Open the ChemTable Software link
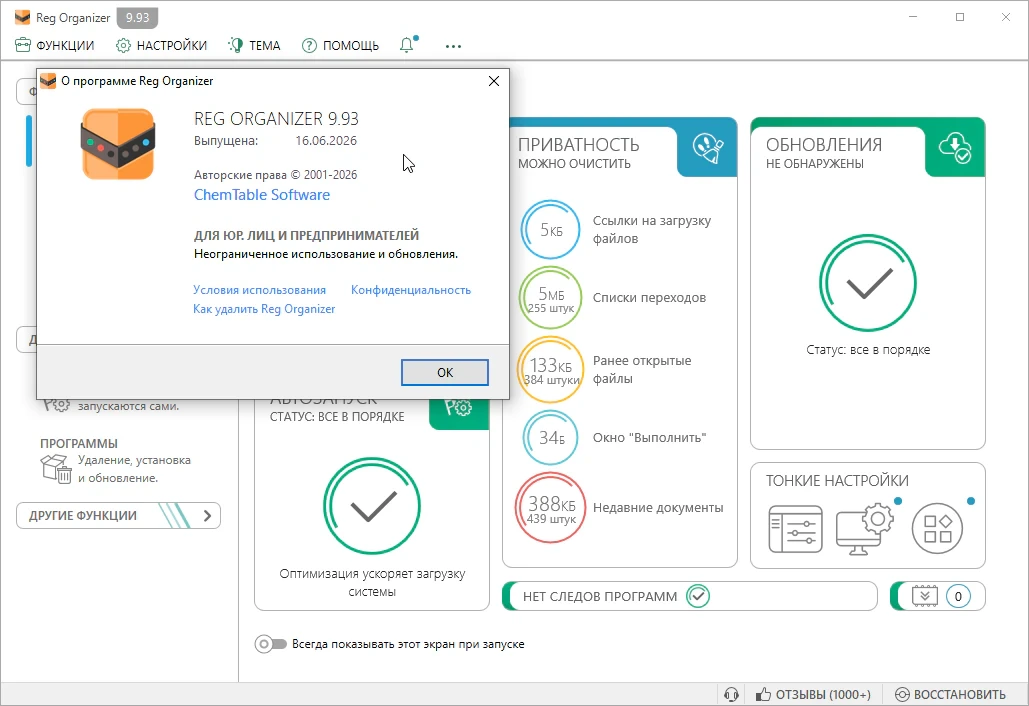Viewport: 1029px width, 706px height. (262, 195)
